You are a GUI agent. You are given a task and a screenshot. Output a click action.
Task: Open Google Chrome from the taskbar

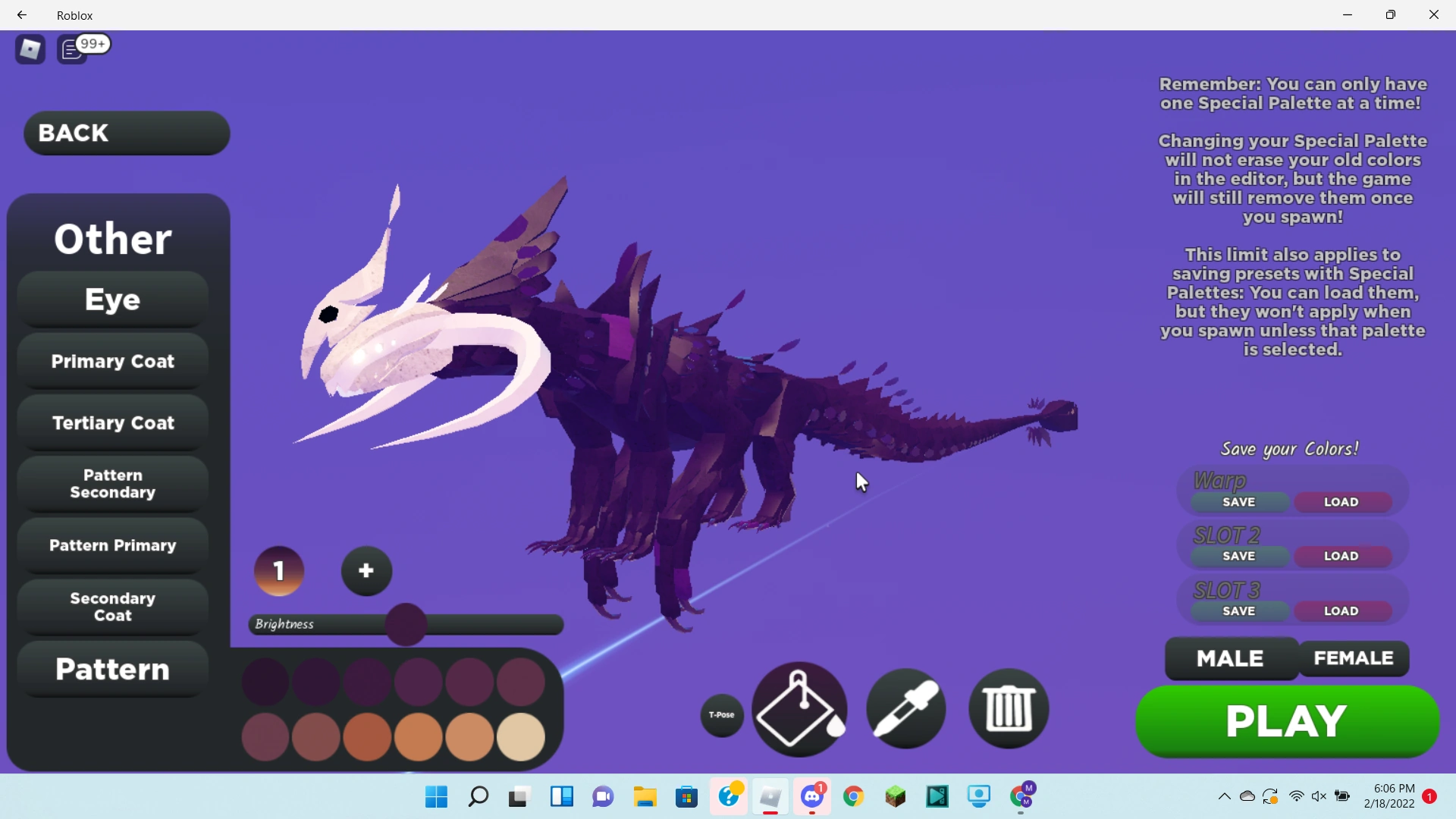tap(854, 797)
